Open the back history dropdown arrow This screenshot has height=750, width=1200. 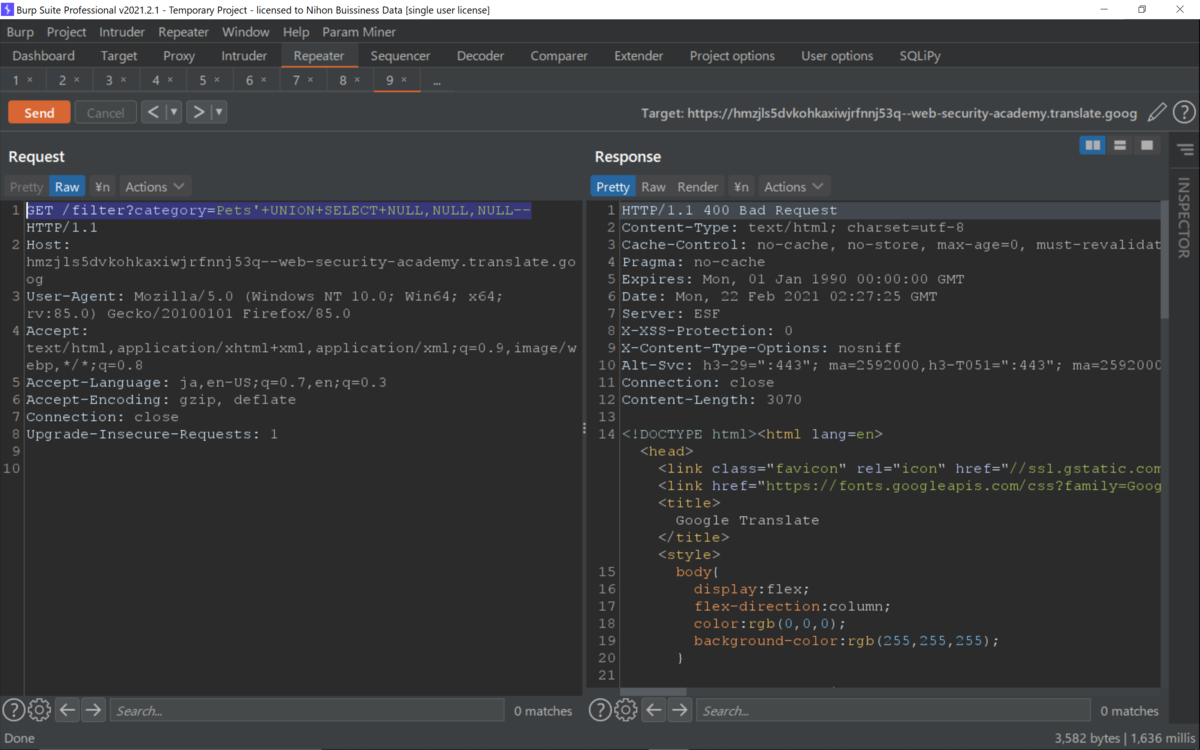point(174,112)
